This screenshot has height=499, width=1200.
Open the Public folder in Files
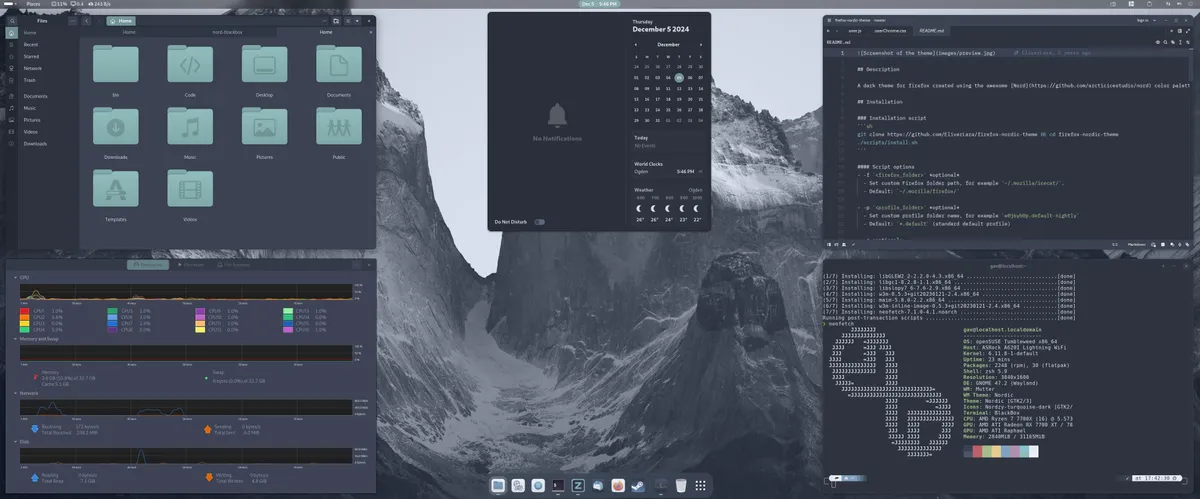pos(338,127)
